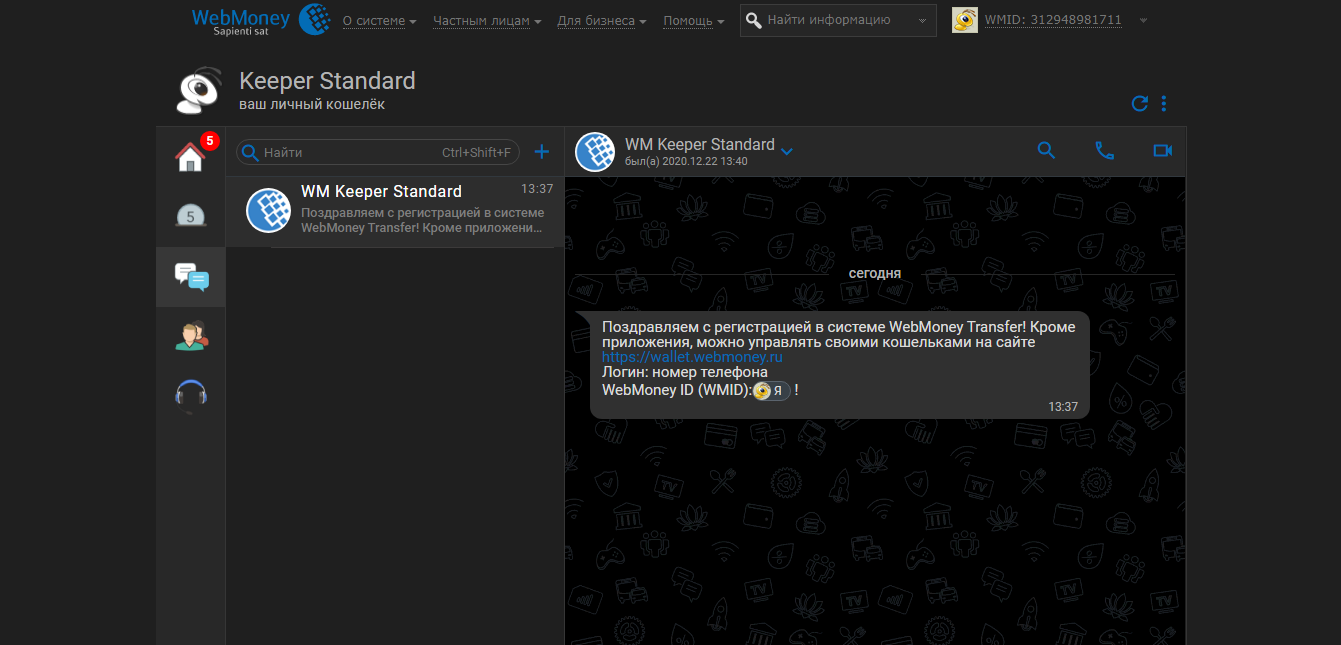Screen dimensions: 1341x645
Task: Click the ваш личный кошелёк subtitle
Action: (x=312, y=104)
